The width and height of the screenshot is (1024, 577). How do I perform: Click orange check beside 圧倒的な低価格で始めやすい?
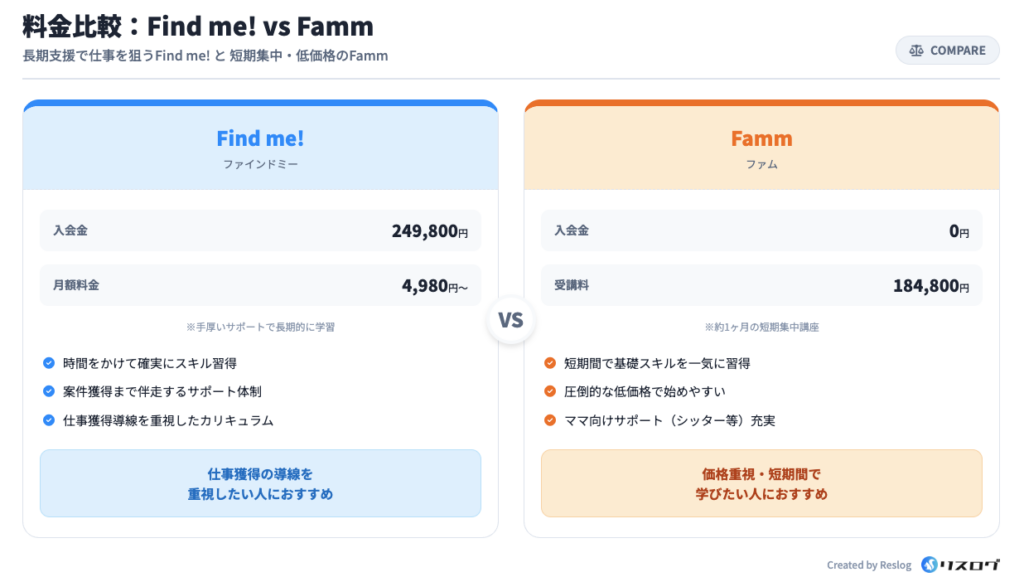pyautogui.click(x=550, y=391)
